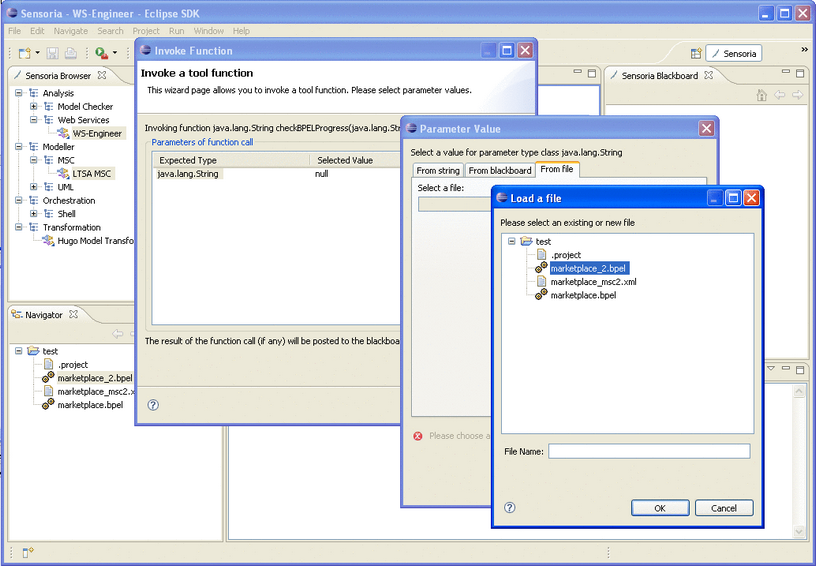
Task: Close the Navigator view tab
Action: [73, 314]
